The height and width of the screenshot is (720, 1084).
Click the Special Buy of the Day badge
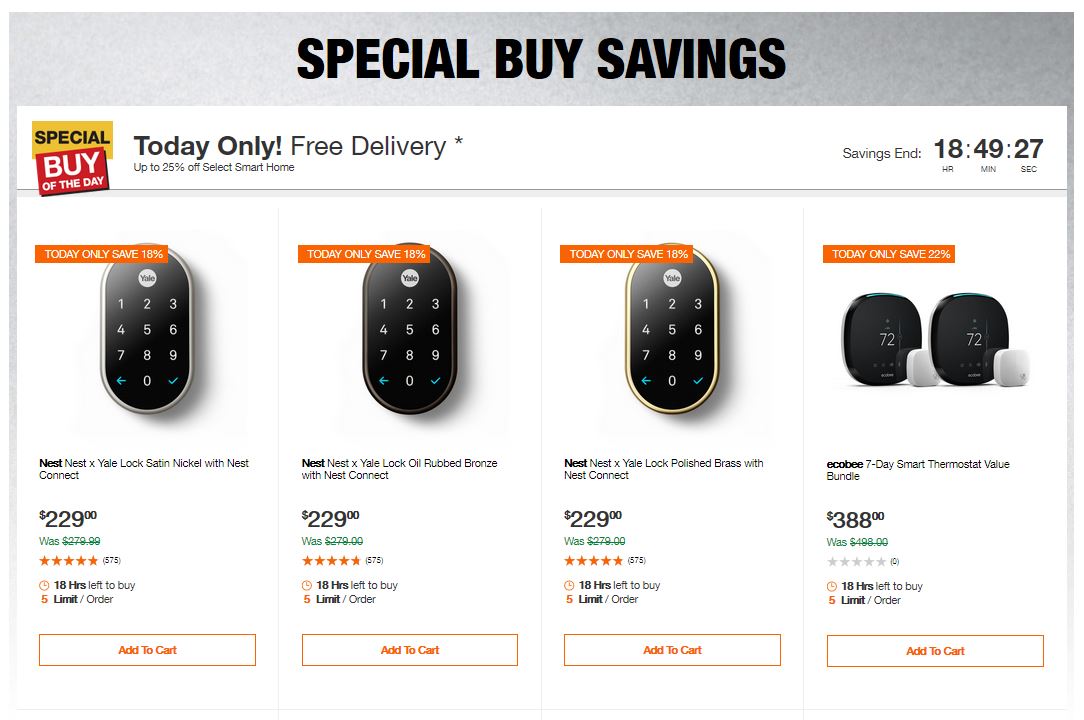click(72, 158)
